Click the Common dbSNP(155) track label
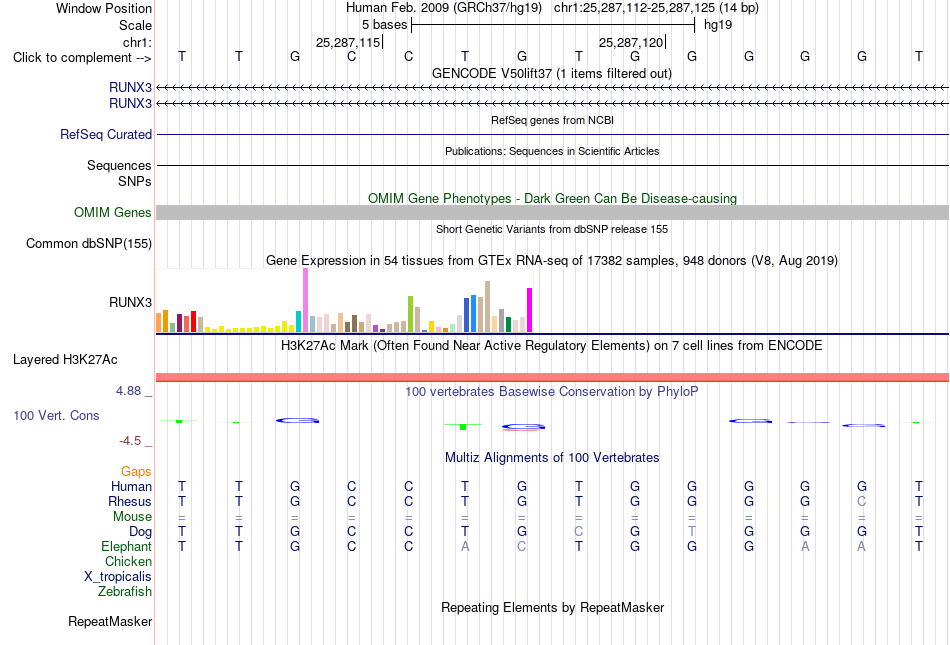Screen dimensions: 950x645 89,243
